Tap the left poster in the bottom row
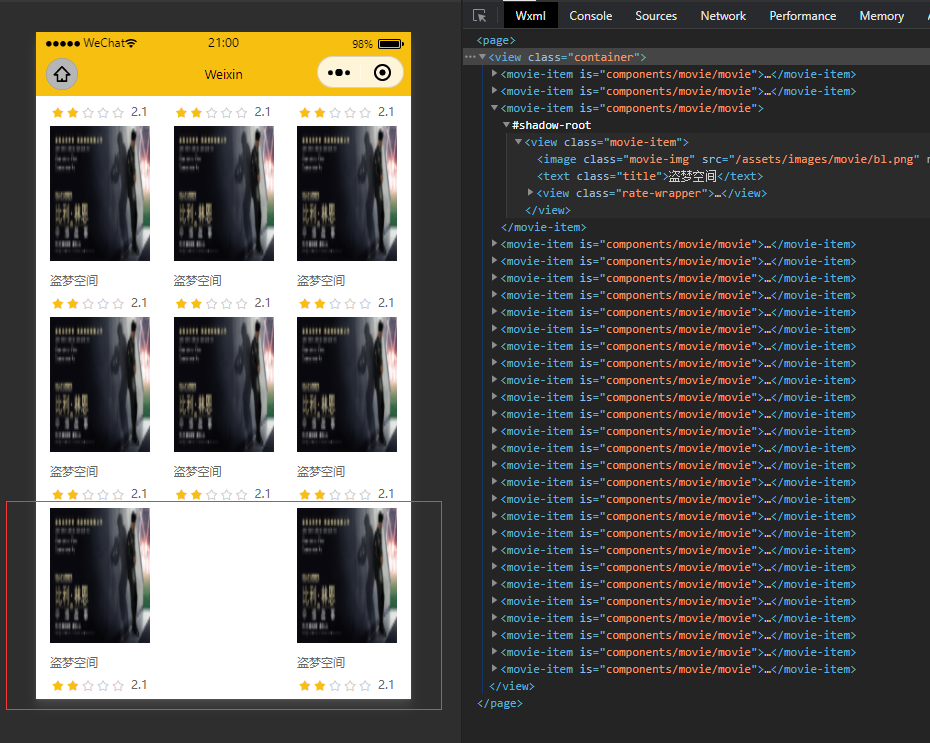The image size is (930, 743). click(x=100, y=575)
